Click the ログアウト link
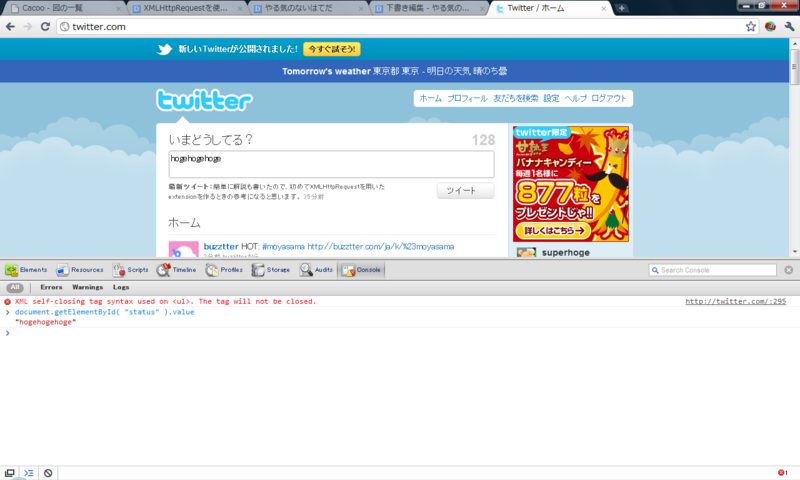Screen dimensions: 800x480 click(609, 98)
